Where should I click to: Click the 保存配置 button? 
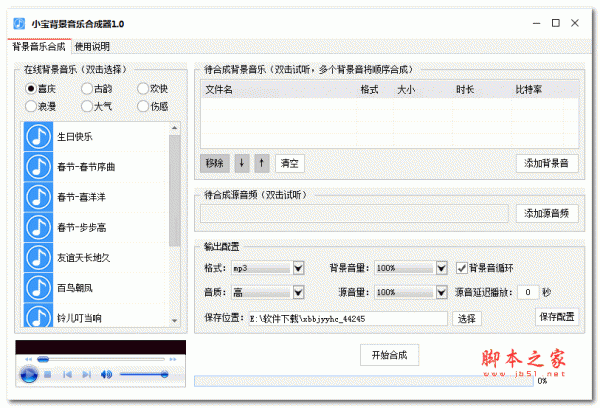(x=557, y=317)
